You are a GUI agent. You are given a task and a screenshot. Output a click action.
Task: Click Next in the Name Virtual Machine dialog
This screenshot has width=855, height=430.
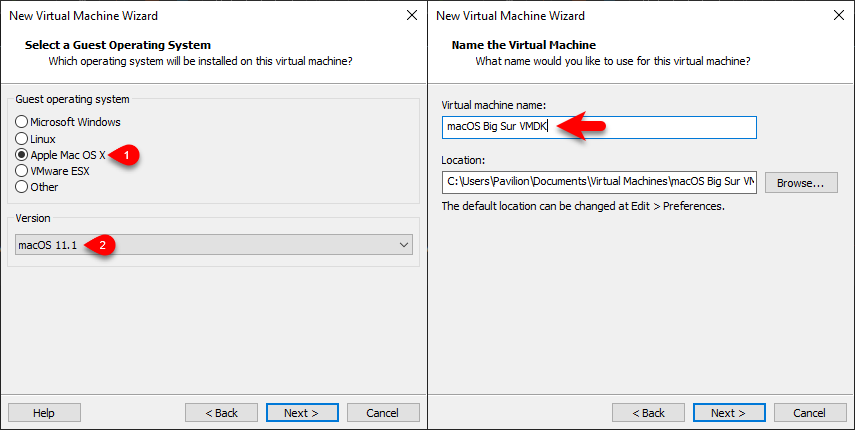729,413
